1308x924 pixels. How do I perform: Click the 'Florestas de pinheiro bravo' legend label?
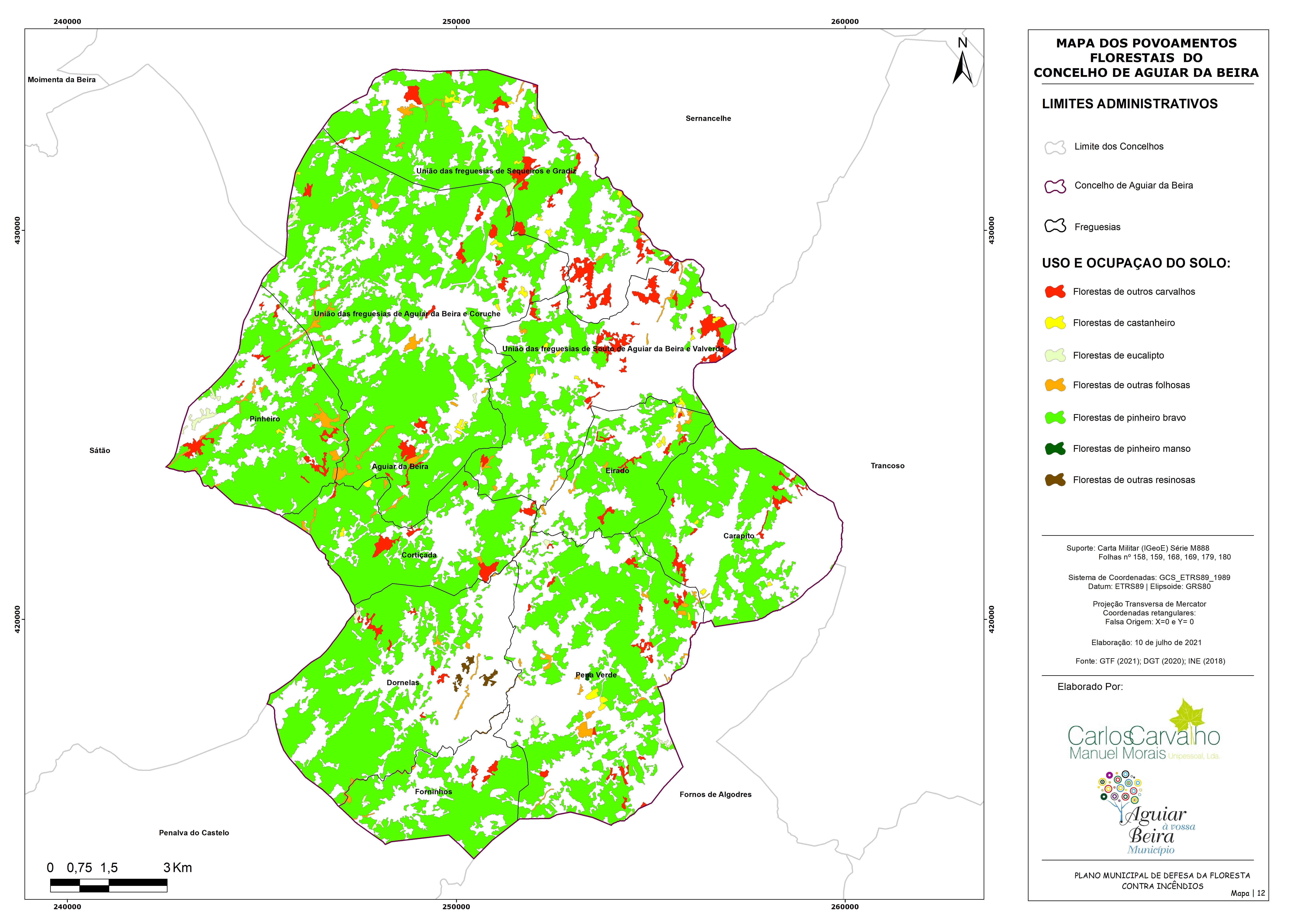[1129, 418]
